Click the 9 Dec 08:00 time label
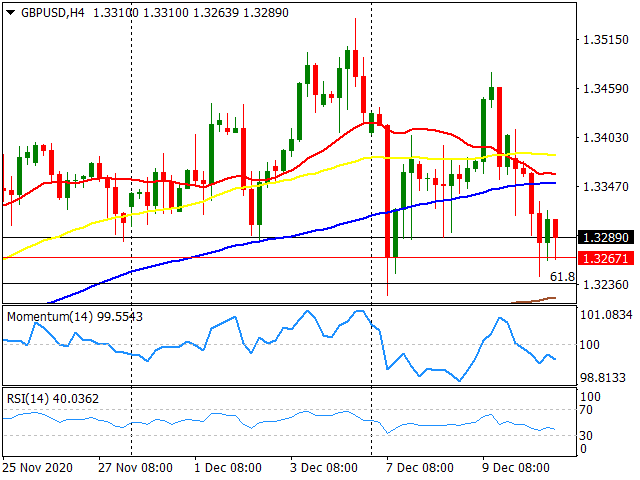Screen dimensions: 640x480 pos(516,467)
